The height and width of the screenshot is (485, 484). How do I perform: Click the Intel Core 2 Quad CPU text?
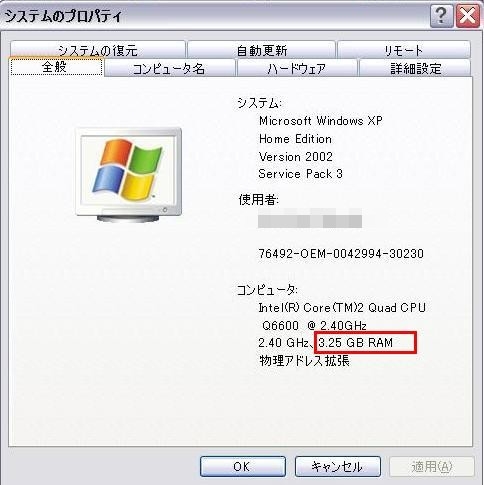pyautogui.click(x=342, y=307)
